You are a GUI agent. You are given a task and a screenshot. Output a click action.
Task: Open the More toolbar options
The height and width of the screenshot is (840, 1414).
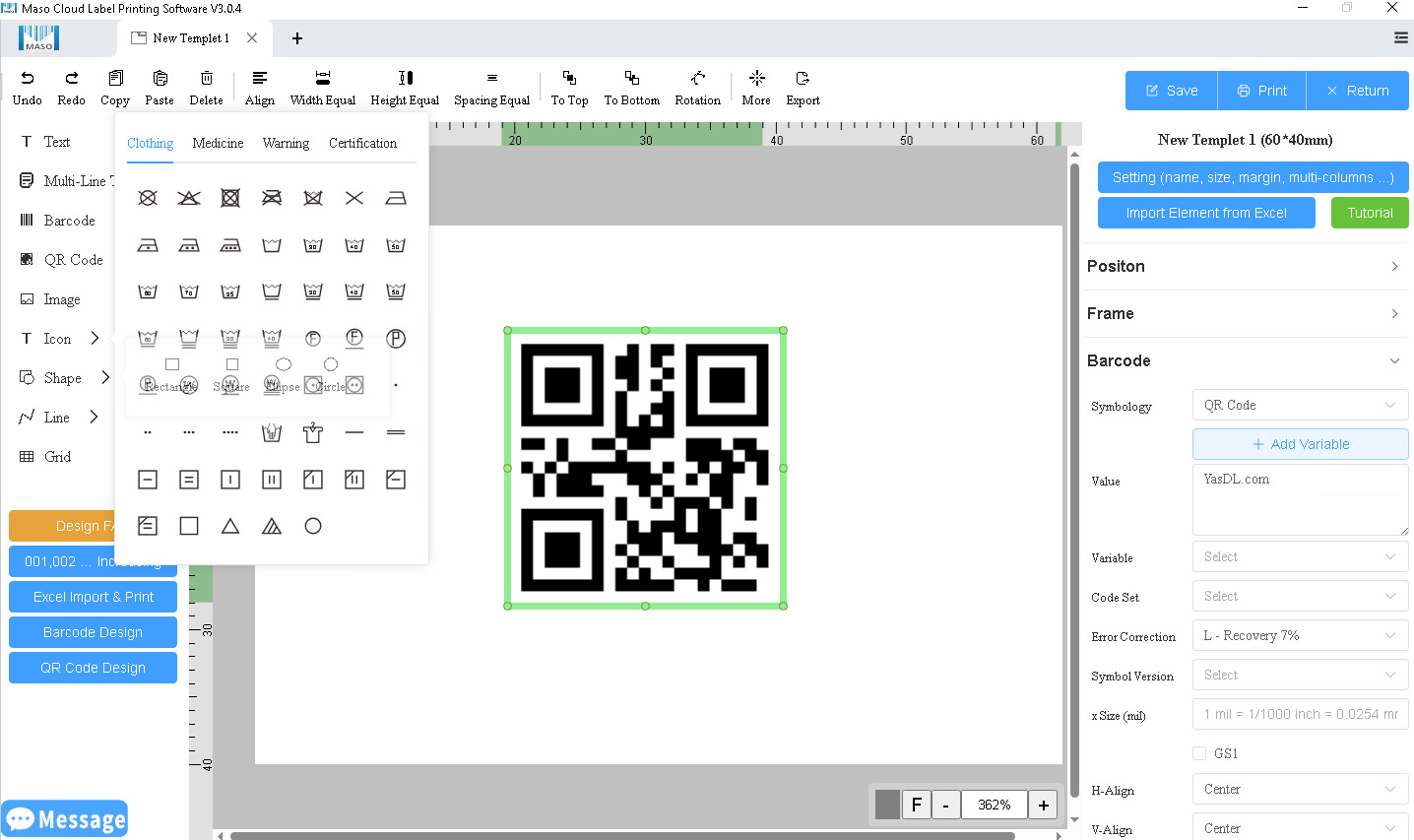pos(756,88)
